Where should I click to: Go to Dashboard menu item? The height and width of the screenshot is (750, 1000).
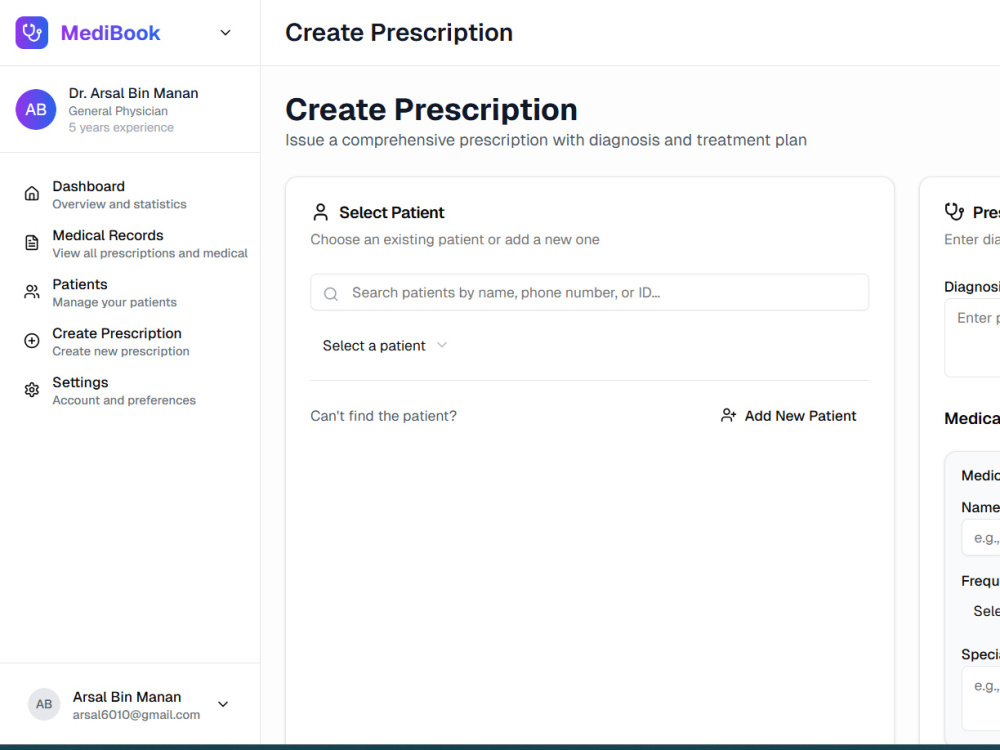coord(130,195)
